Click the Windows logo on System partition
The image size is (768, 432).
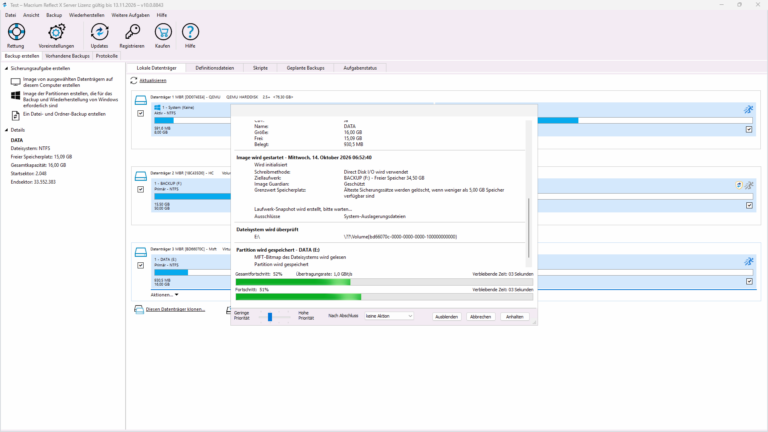157,107
